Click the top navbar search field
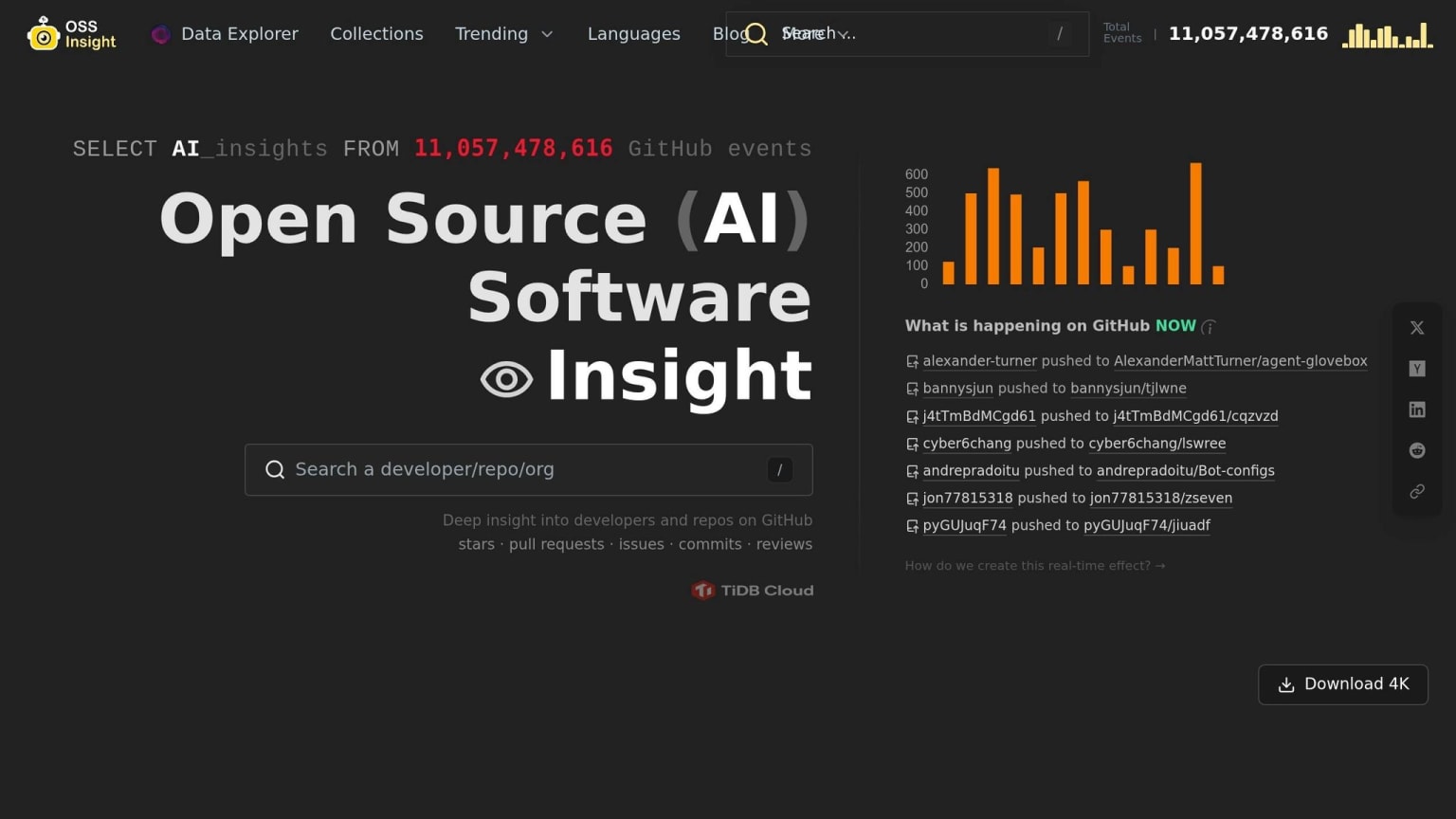 tap(907, 34)
